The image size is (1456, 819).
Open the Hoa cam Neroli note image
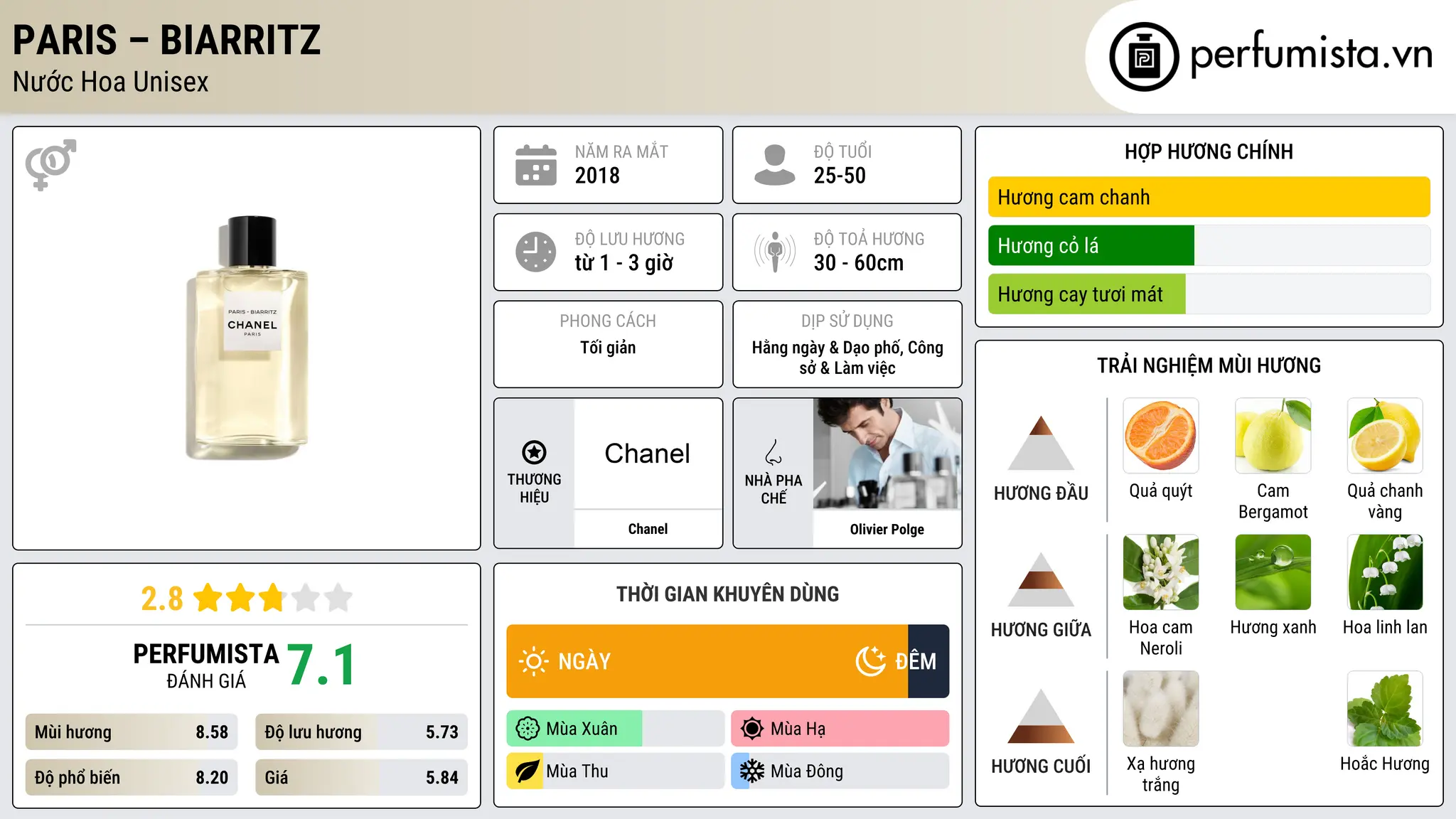point(1161,572)
